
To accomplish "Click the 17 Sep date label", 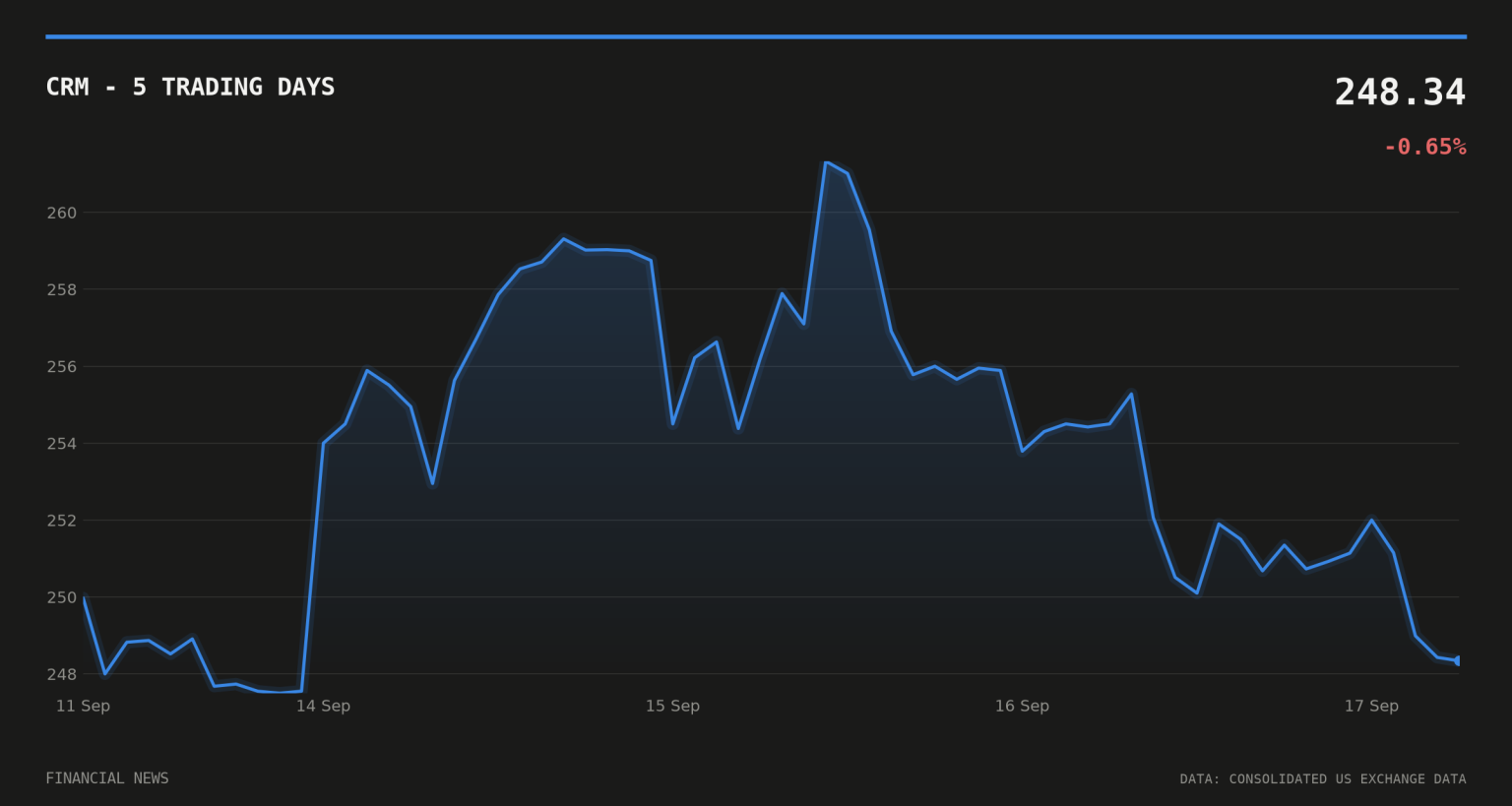I will point(1371,706).
